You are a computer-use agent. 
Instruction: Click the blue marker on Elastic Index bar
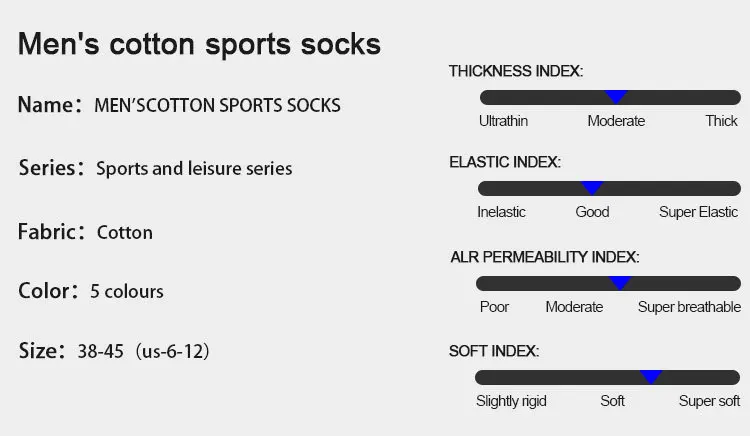pyautogui.click(x=592, y=188)
